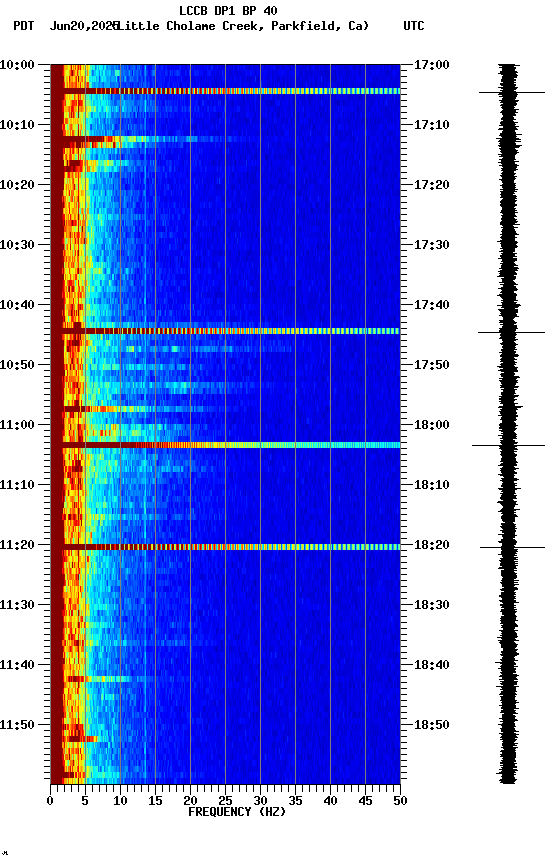Image resolution: width=552 pixels, height=864 pixels.
Task: Click the '30' frequency axis label
Action: [x=260, y=801]
